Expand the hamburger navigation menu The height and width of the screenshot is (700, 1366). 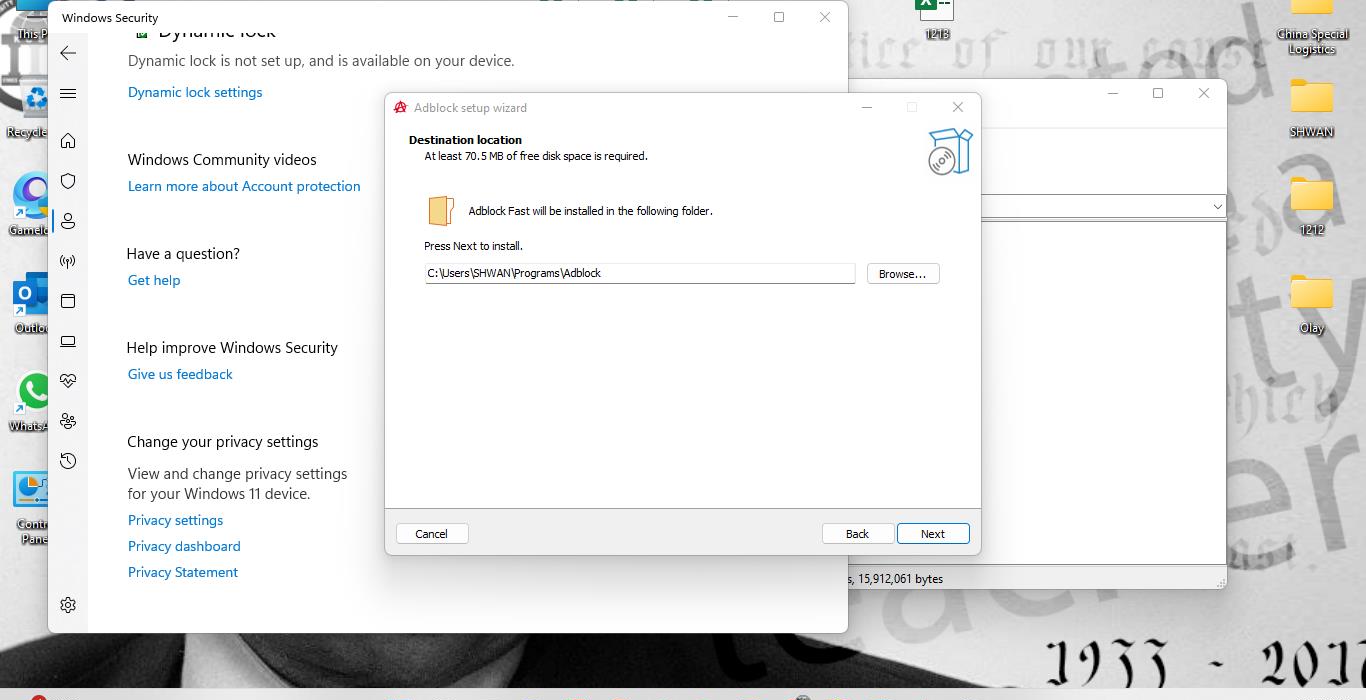pos(68,93)
